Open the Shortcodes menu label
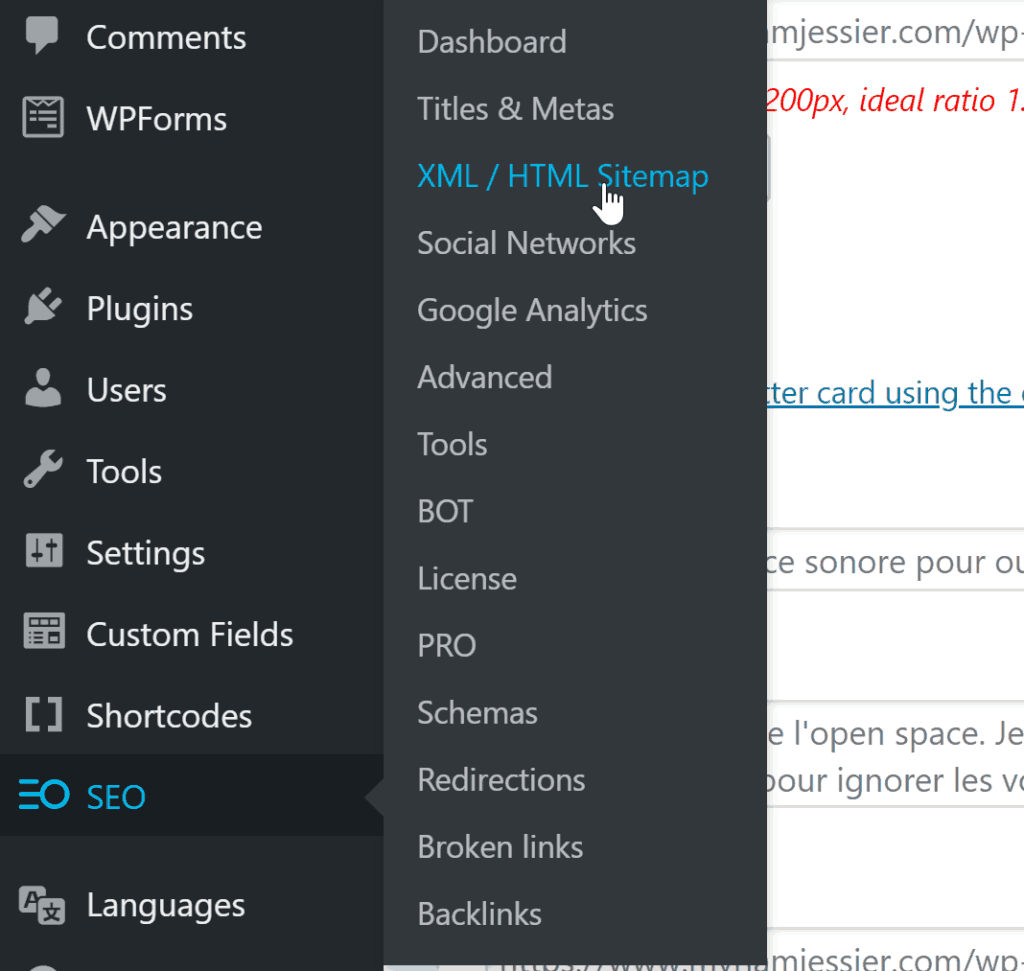 [x=169, y=716]
